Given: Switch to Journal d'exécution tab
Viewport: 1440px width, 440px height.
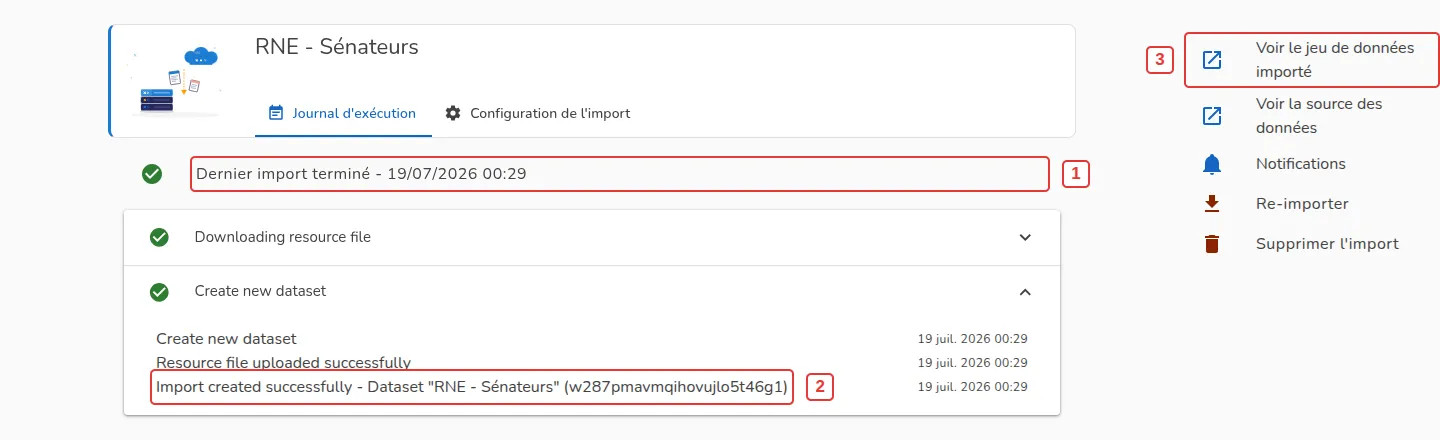Looking at the screenshot, I should [x=343, y=113].
